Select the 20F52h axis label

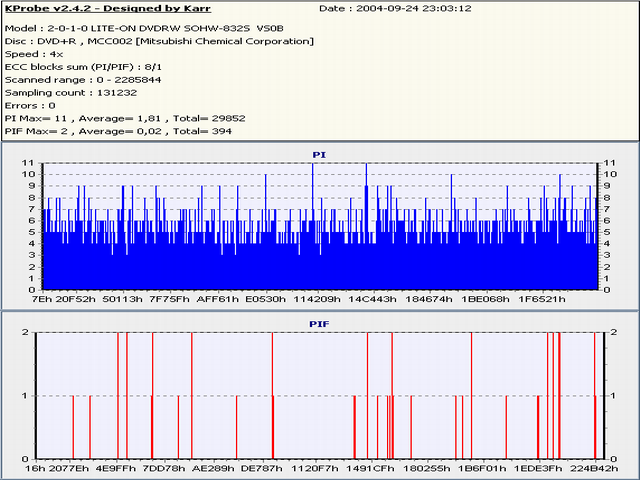coord(76,299)
